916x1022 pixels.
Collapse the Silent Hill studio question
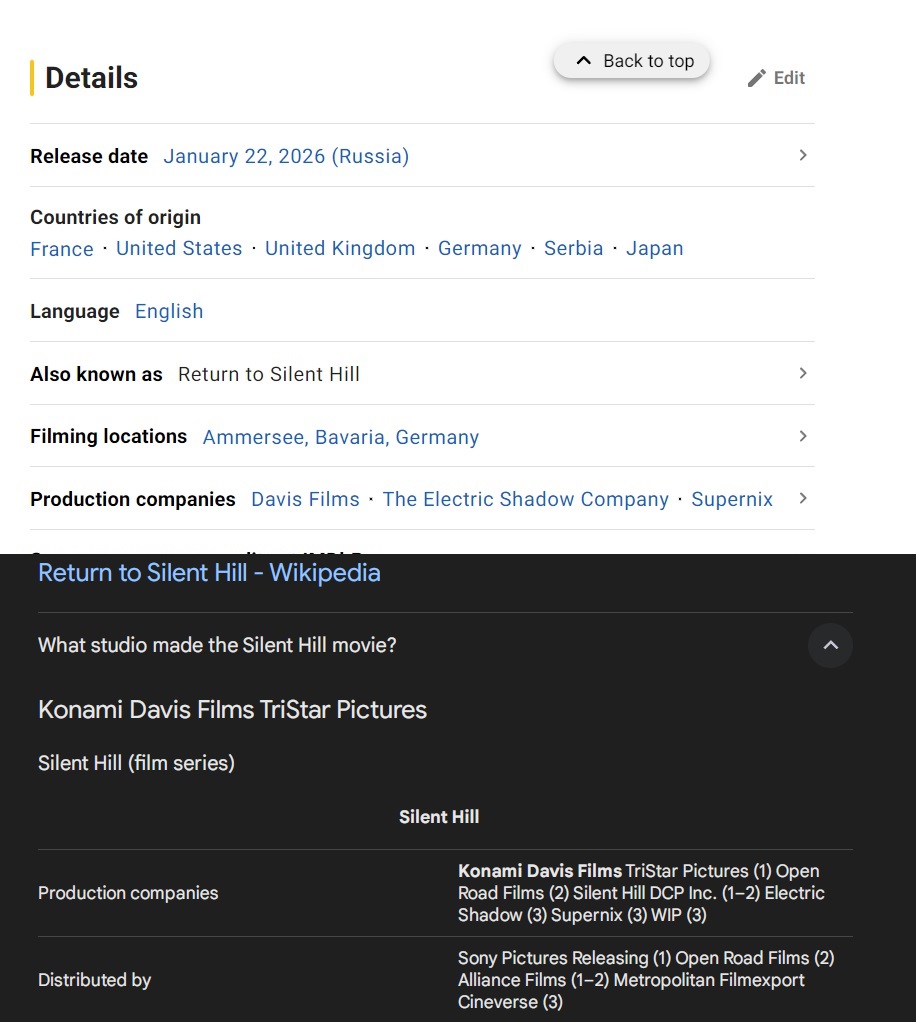point(830,646)
